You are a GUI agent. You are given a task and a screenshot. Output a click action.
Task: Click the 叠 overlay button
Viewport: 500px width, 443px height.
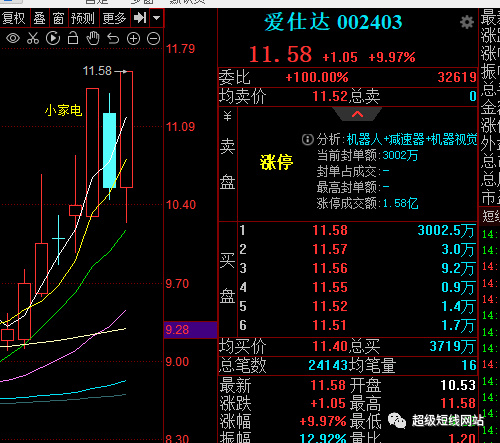pos(39,18)
